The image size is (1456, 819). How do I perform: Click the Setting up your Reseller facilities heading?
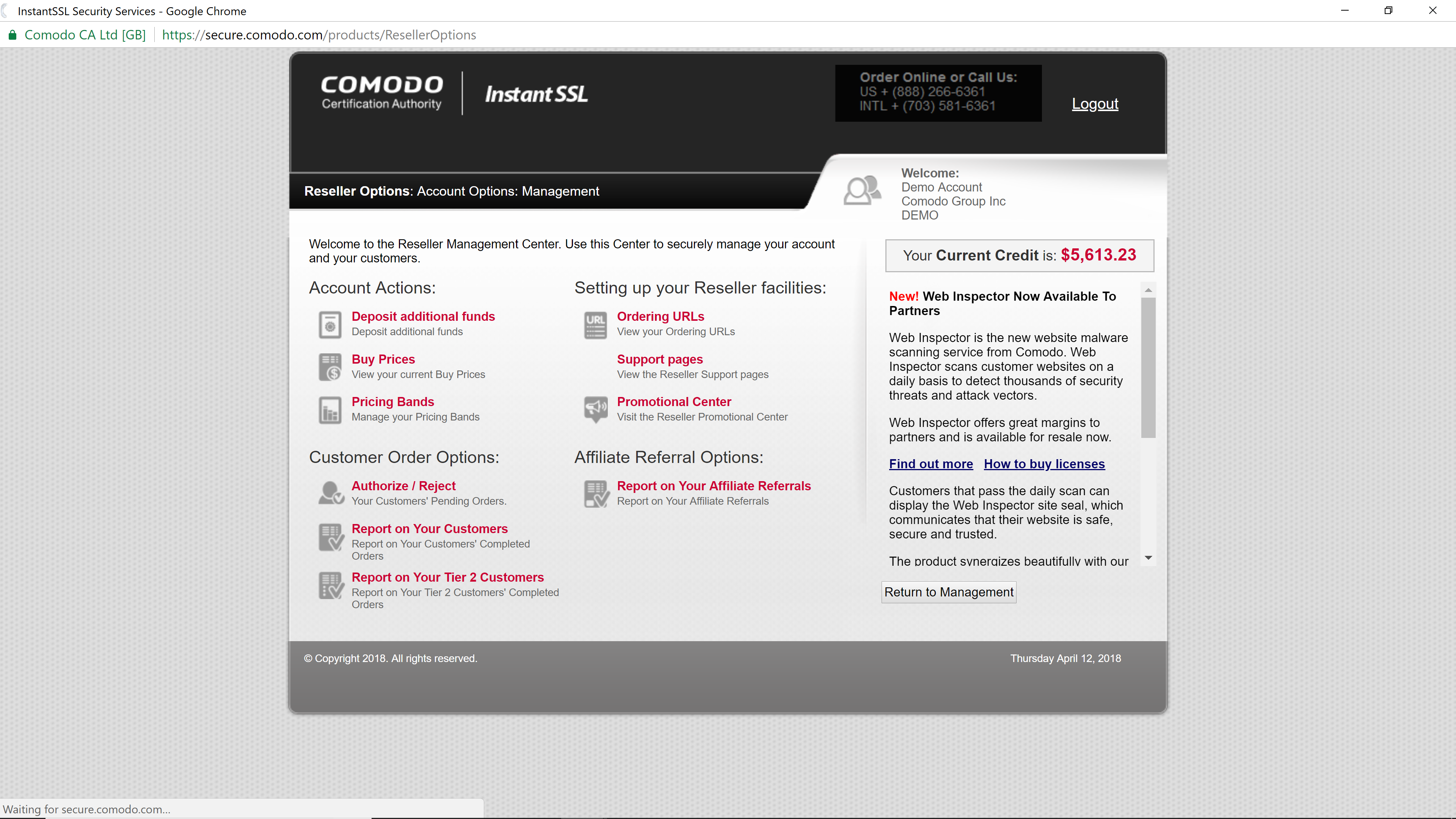point(700,288)
